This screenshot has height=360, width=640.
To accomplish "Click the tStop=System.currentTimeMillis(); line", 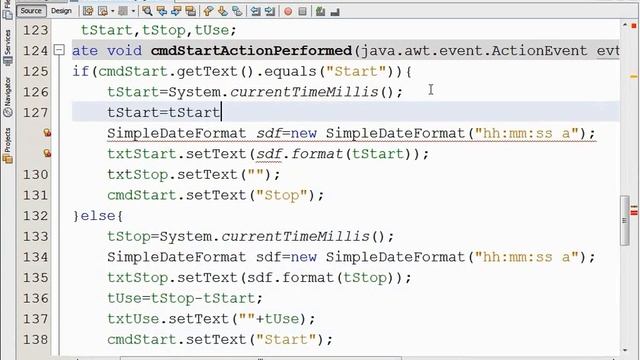I will [x=251, y=236].
